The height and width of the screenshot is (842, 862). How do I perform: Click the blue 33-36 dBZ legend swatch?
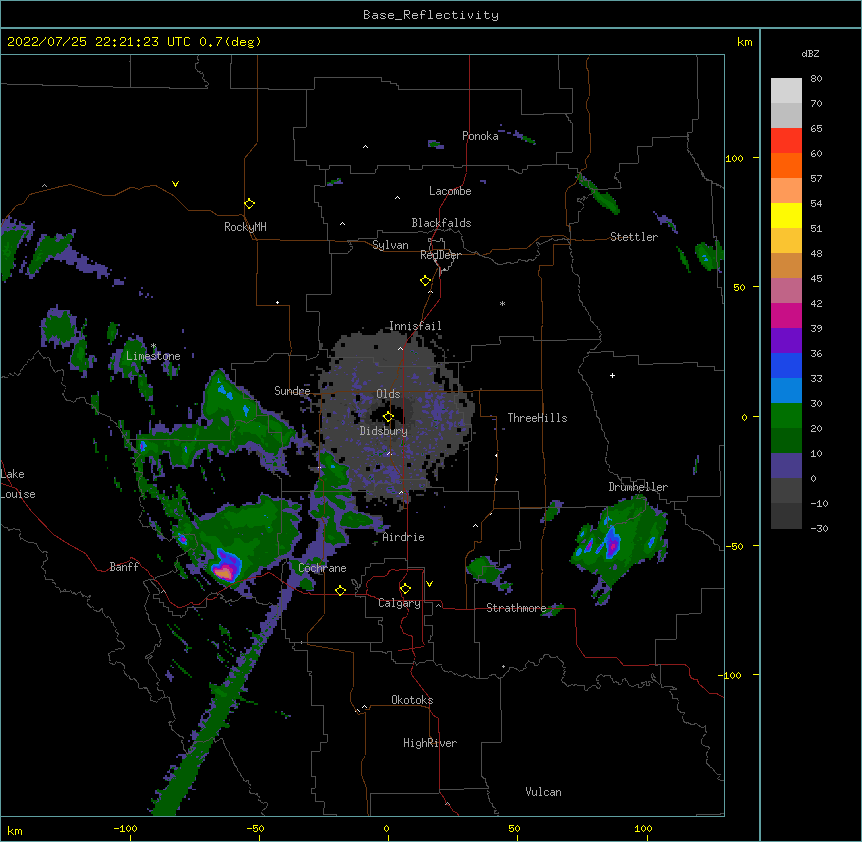tap(786, 365)
